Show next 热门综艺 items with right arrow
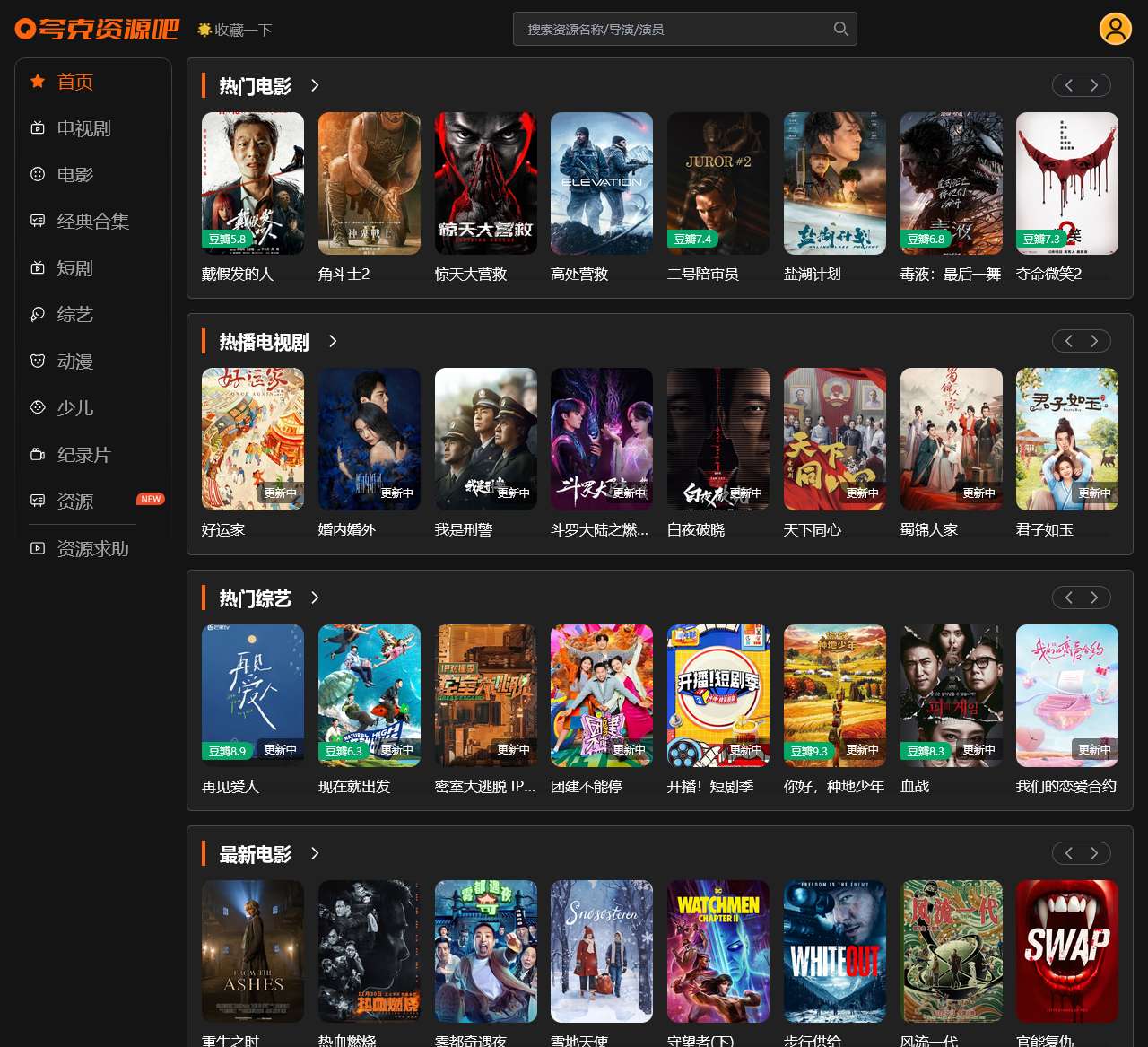The image size is (1148, 1047). point(1094,598)
